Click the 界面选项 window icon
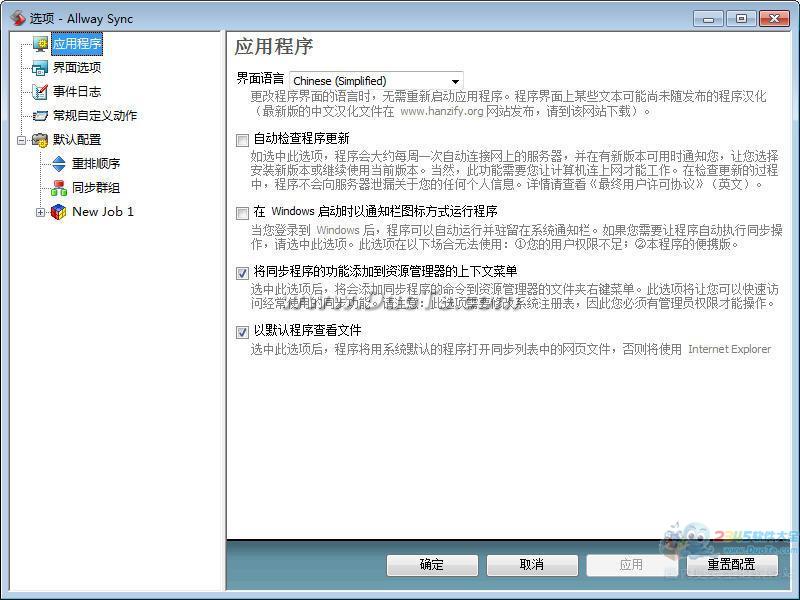 coord(39,68)
